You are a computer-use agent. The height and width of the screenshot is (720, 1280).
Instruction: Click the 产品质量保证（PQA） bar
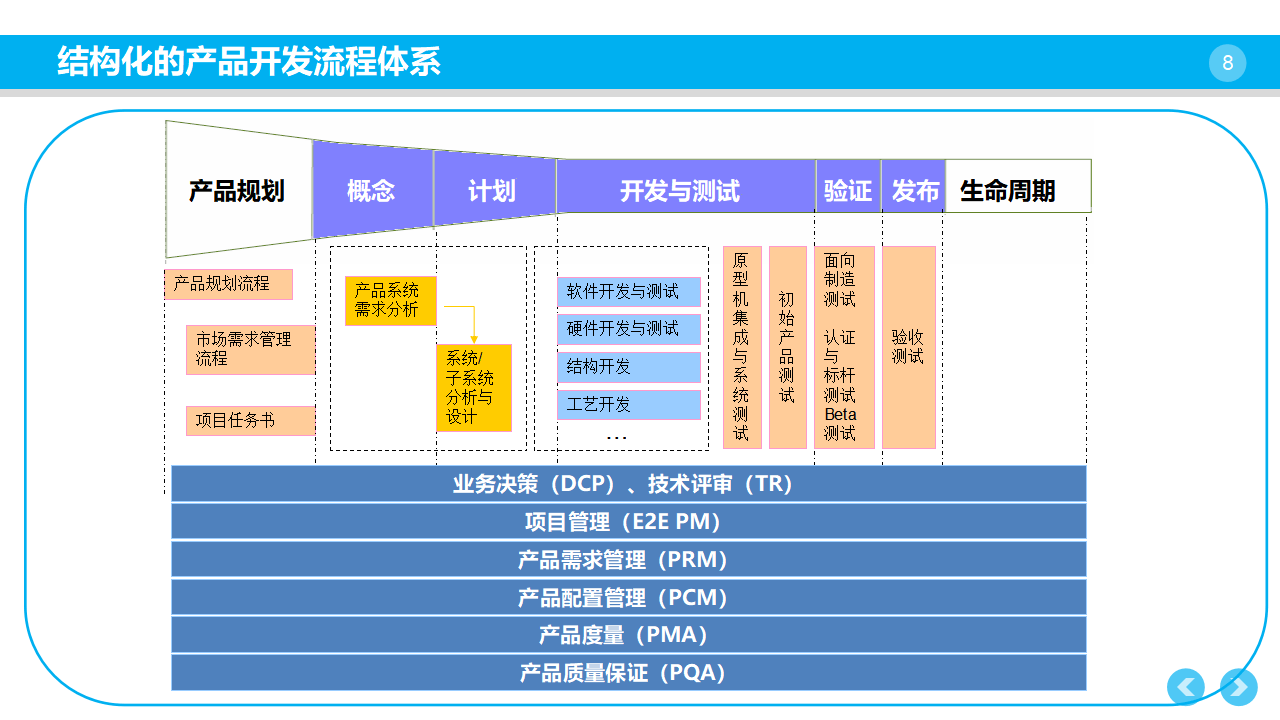coord(629,673)
